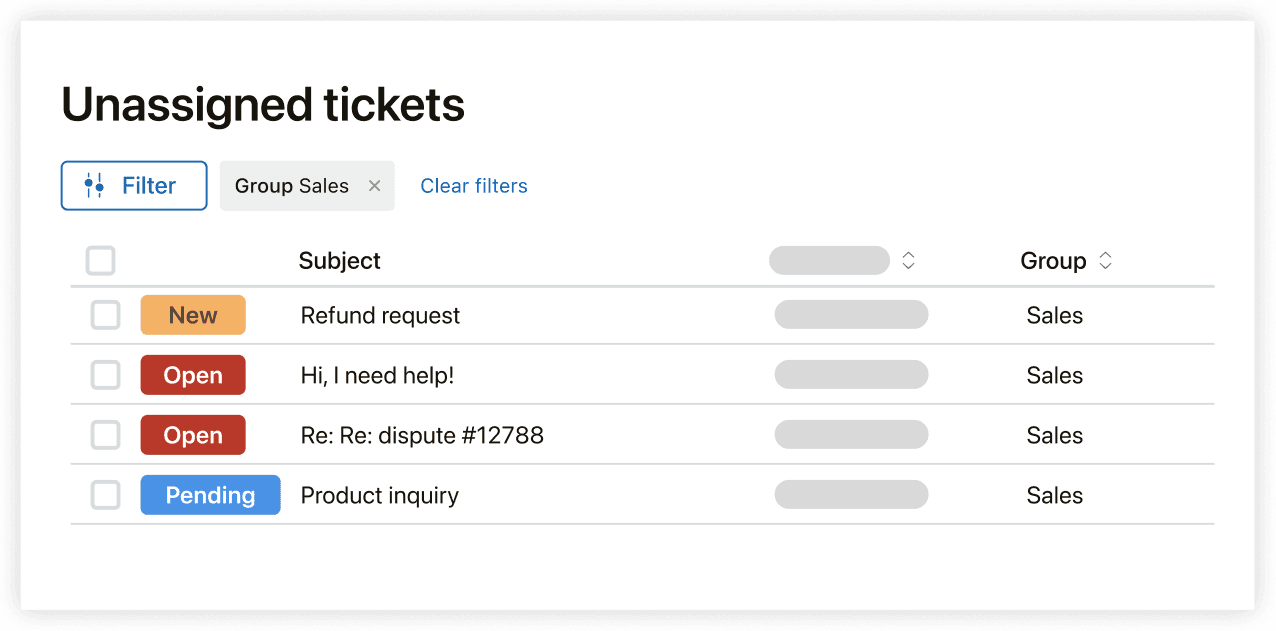1276x631 pixels.
Task: Click the Subject column header
Action: coord(339,260)
